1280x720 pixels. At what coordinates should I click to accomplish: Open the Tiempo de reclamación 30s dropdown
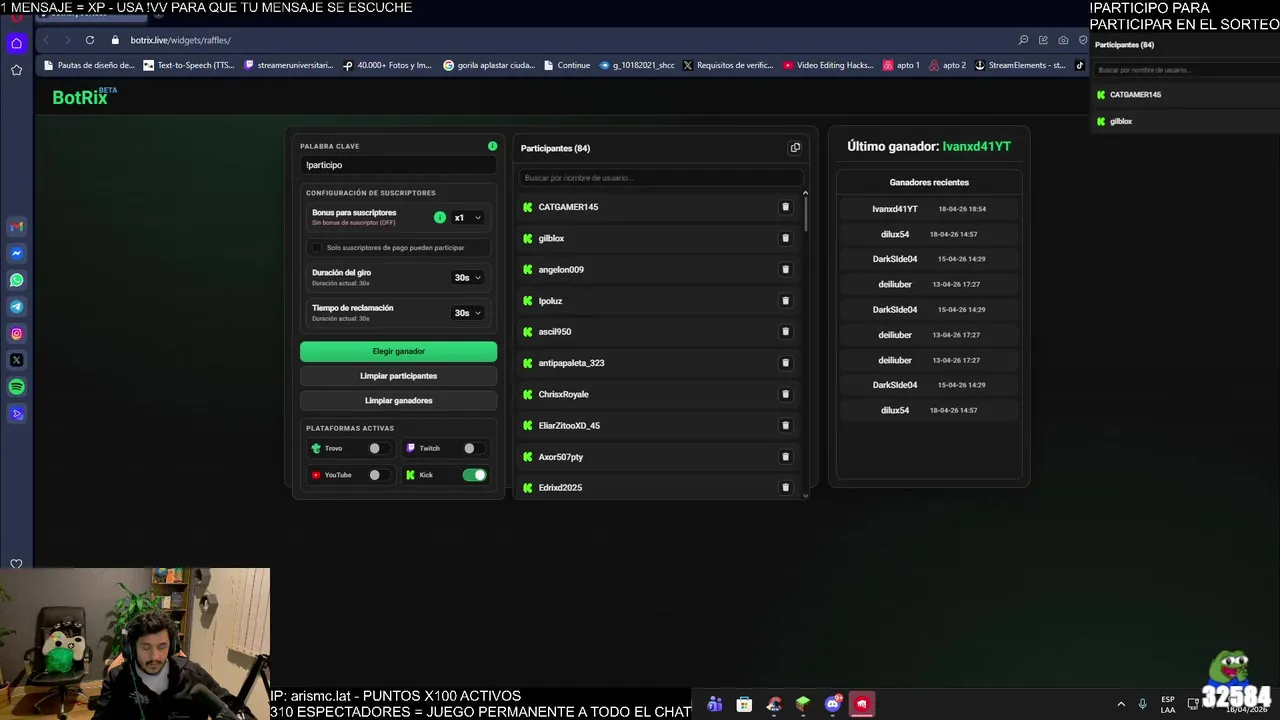click(467, 312)
